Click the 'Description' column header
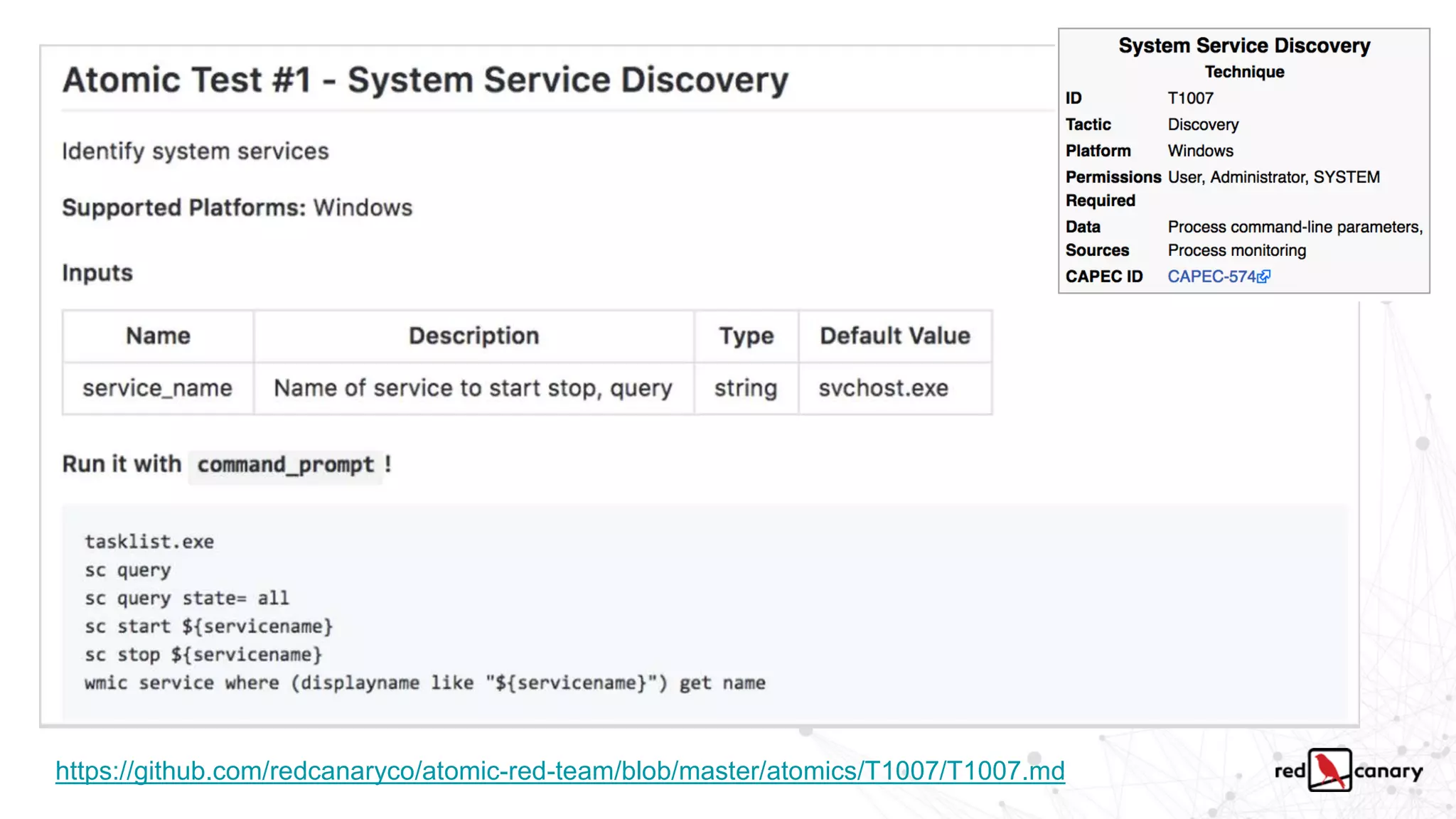 [473, 336]
